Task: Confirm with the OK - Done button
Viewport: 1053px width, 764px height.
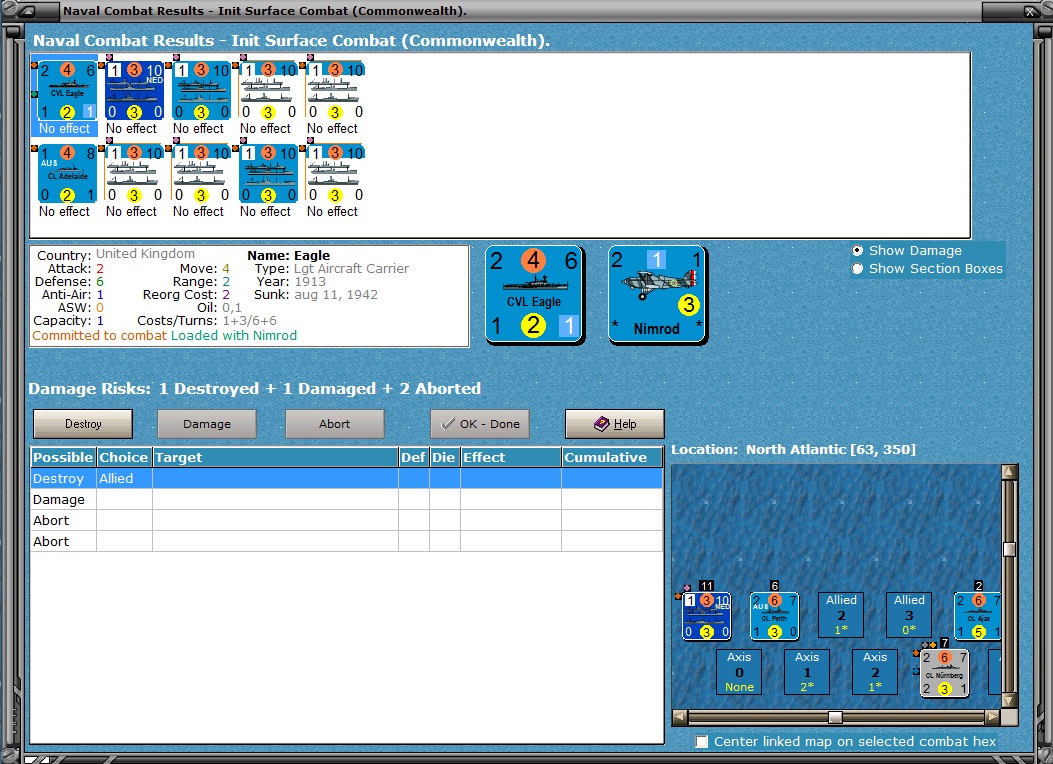Action: (479, 424)
